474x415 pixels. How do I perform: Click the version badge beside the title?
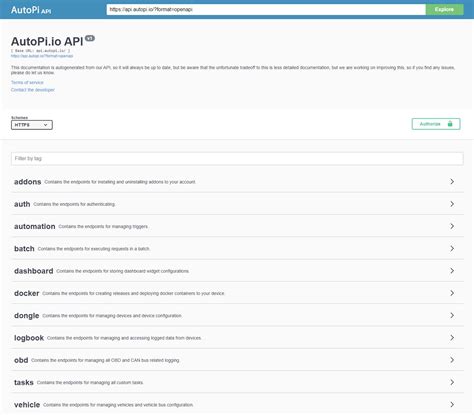point(90,38)
